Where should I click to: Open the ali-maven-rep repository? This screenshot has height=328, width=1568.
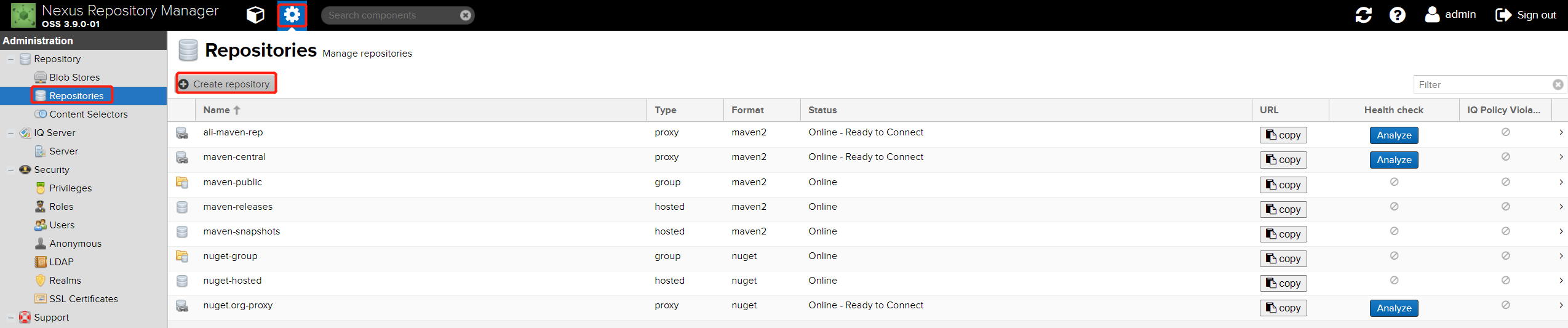[x=233, y=132]
